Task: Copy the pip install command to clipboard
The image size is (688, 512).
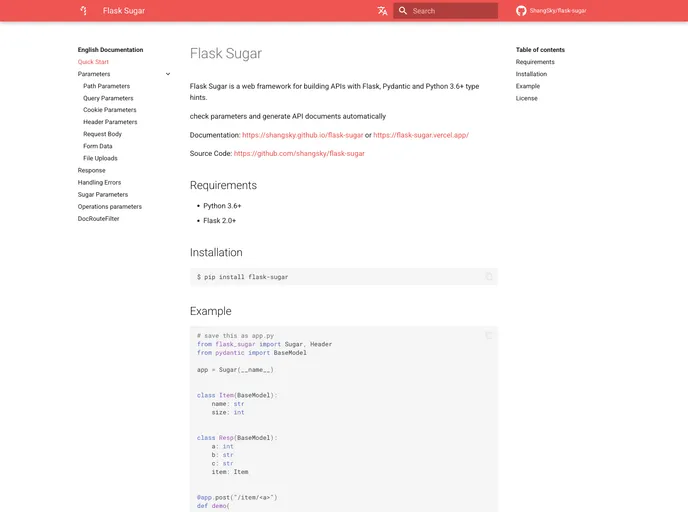Action: click(489, 277)
